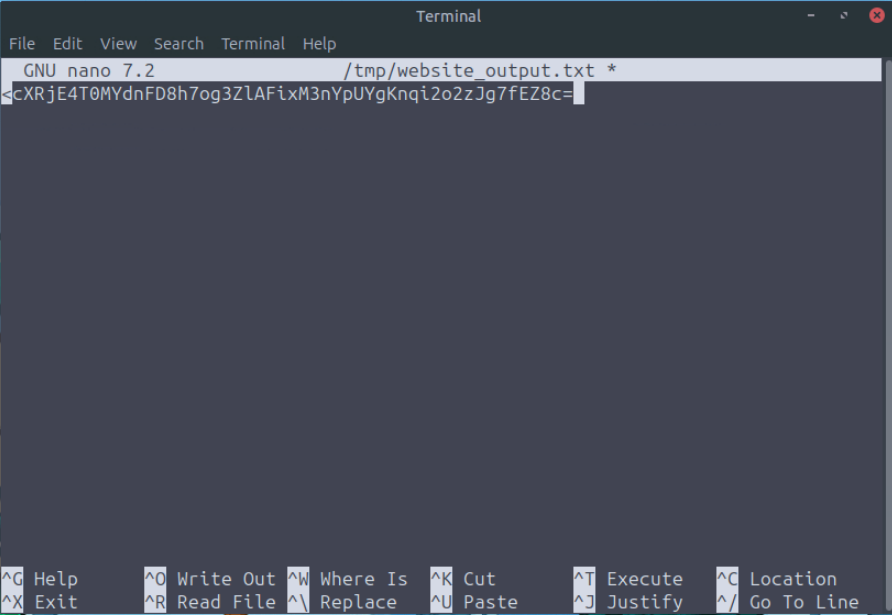The width and height of the screenshot is (892, 615).
Task: Click the ^W Where Is shortcut
Action: [x=348, y=579]
